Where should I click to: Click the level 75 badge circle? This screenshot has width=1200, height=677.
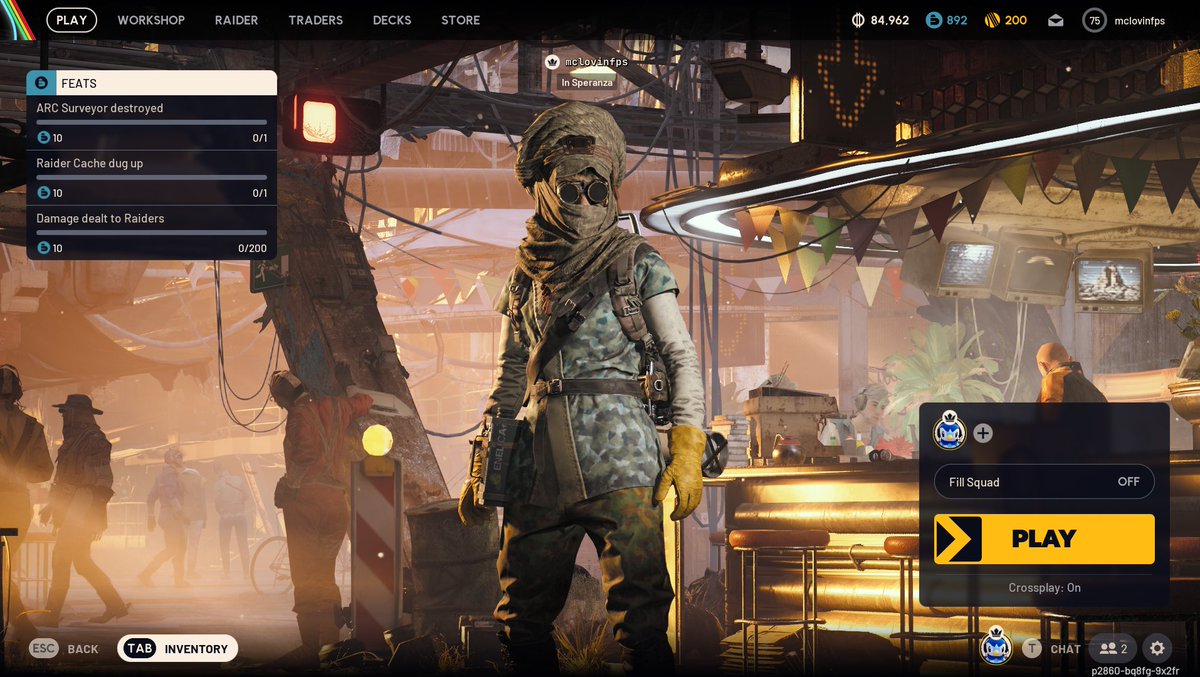click(x=1094, y=20)
